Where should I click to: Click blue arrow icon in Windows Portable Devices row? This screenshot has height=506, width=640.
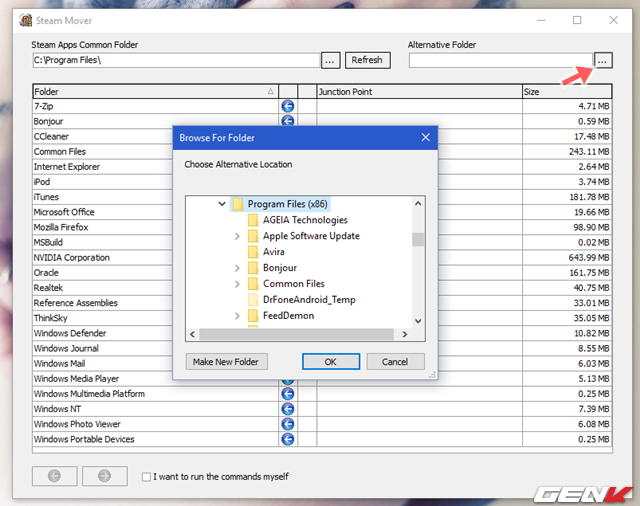pos(288,439)
